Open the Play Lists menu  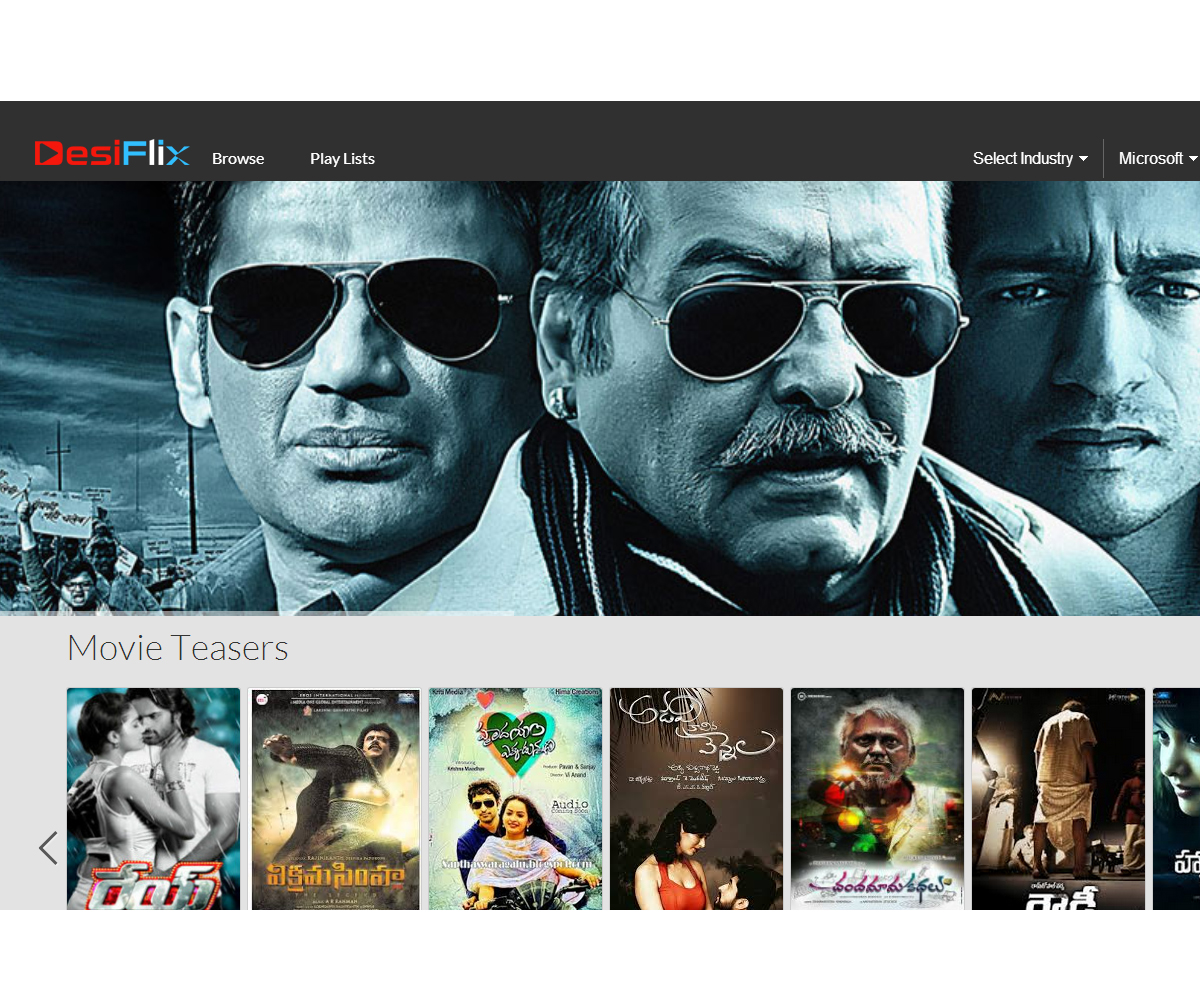(x=342, y=158)
